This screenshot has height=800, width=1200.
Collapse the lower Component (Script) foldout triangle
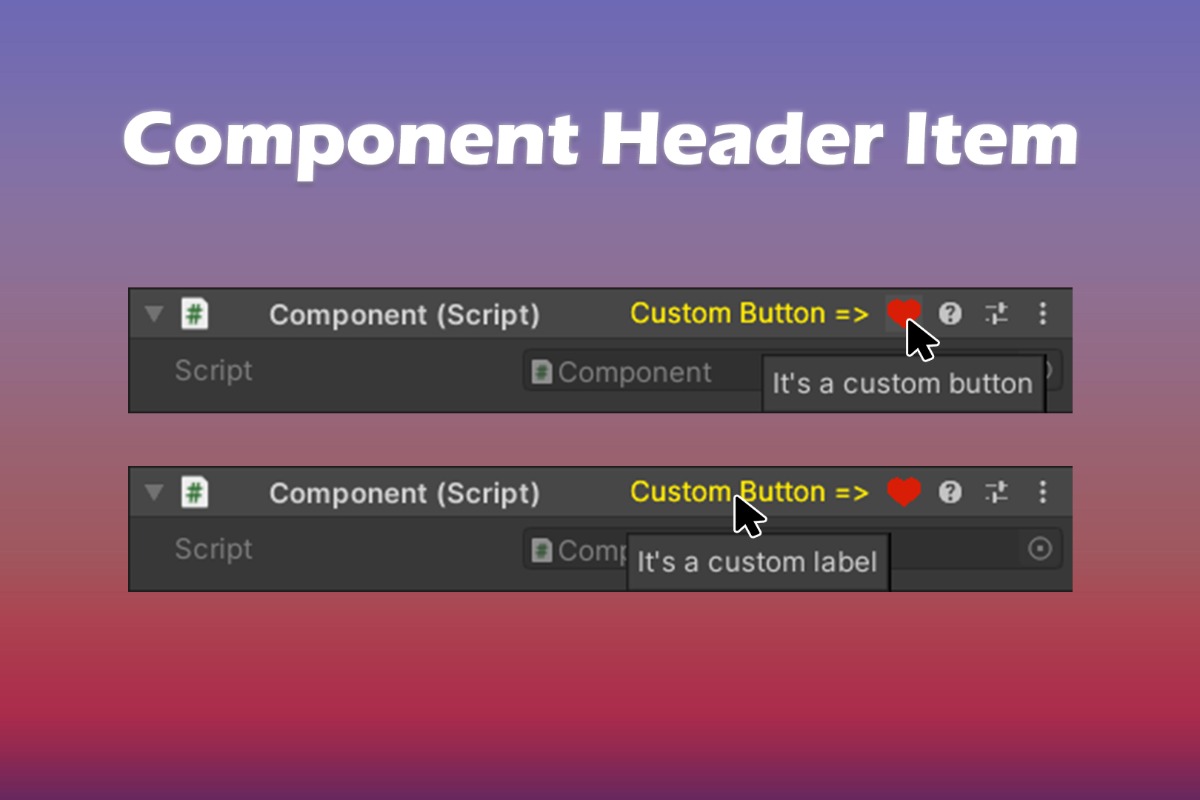(153, 492)
